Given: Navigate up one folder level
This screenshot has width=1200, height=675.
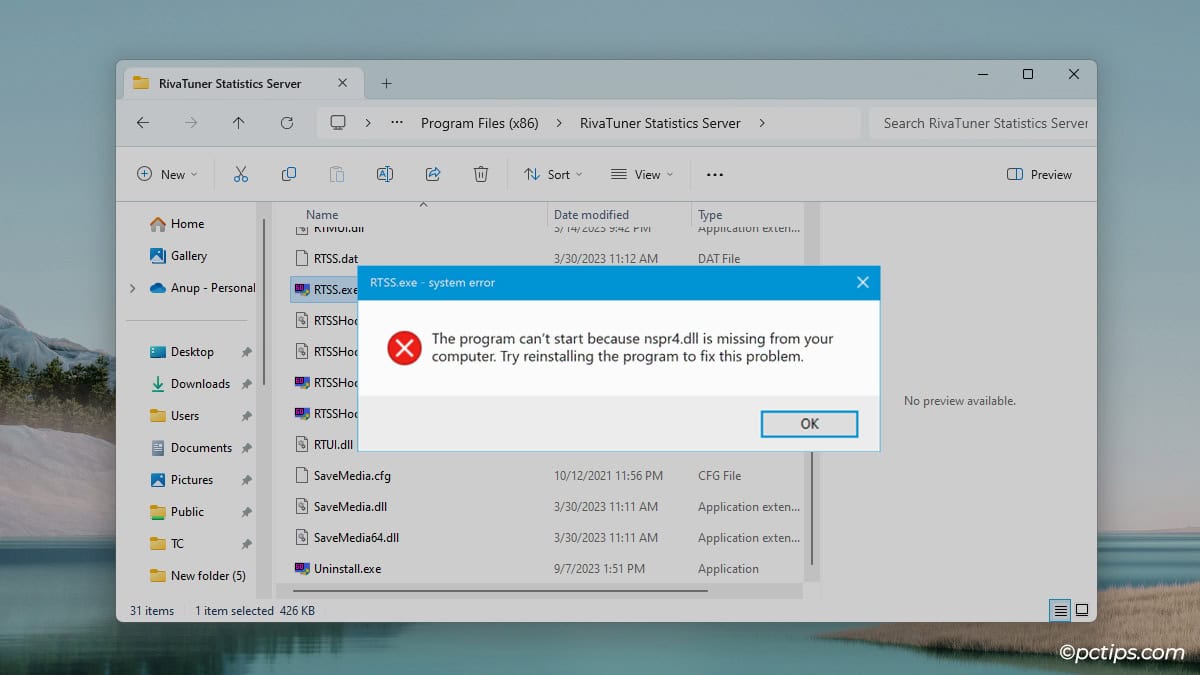Looking at the screenshot, I should 238,123.
